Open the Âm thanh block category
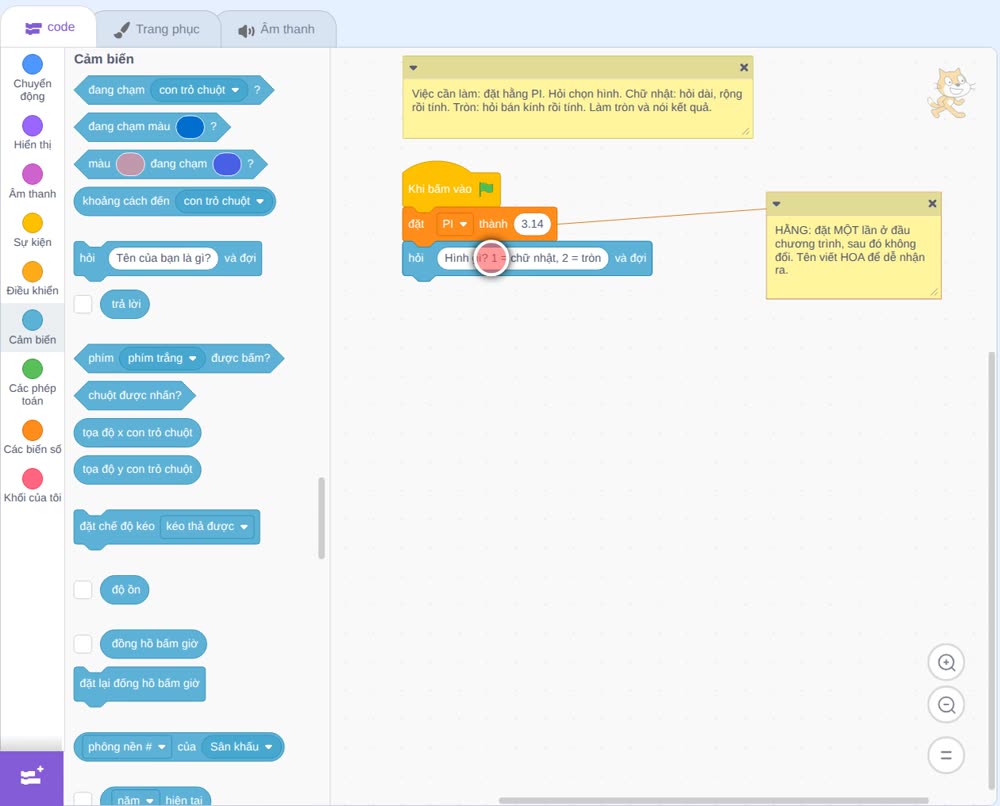This screenshot has width=1000, height=806. click(33, 182)
